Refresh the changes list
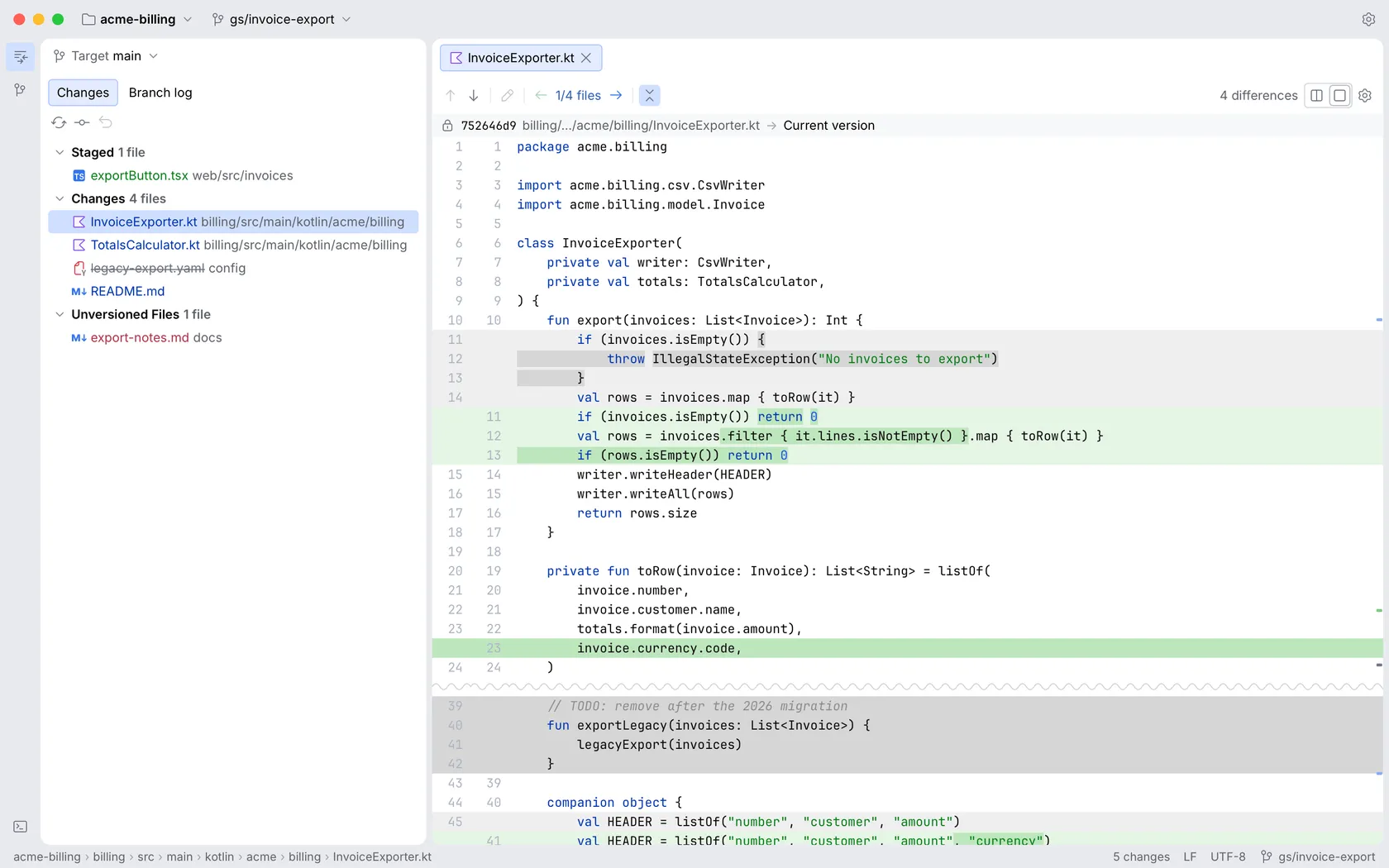The width and height of the screenshot is (1389, 868). 59,122
